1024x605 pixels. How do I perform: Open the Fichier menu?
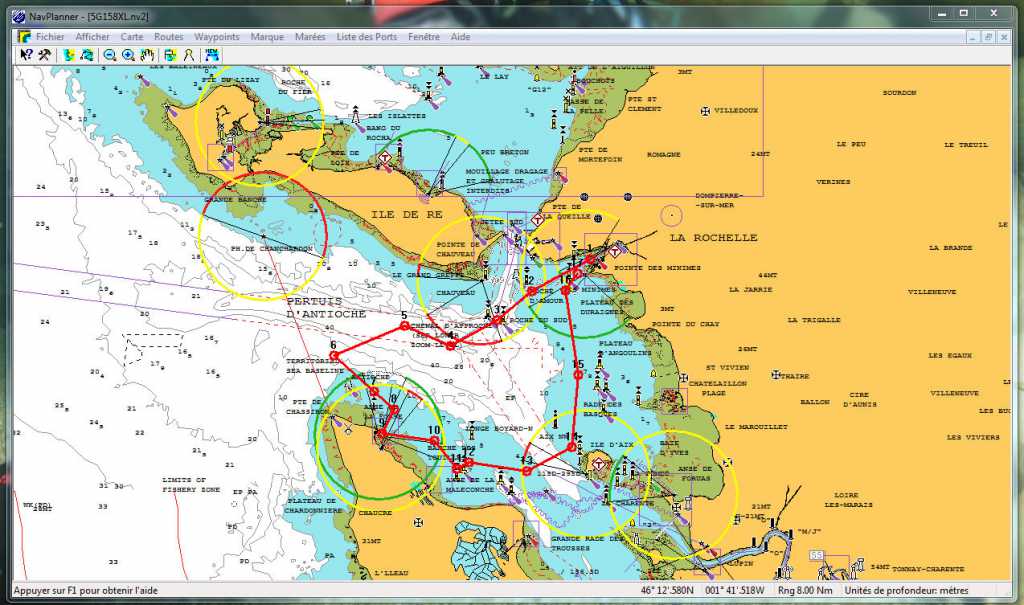pyautogui.click(x=50, y=37)
